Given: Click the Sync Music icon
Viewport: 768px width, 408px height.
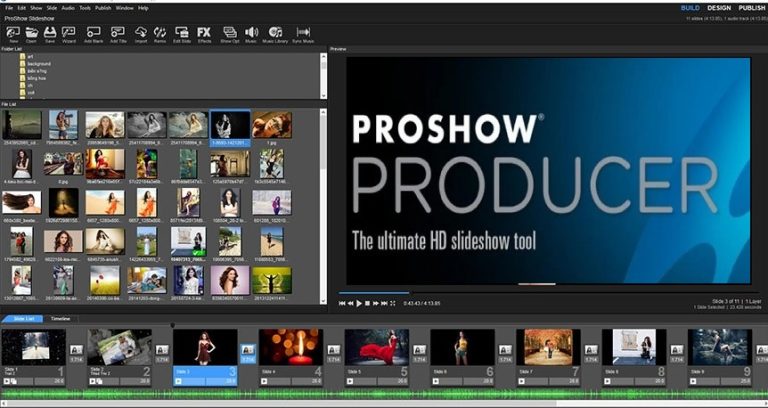Looking at the screenshot, I should [x=303, y=34].
